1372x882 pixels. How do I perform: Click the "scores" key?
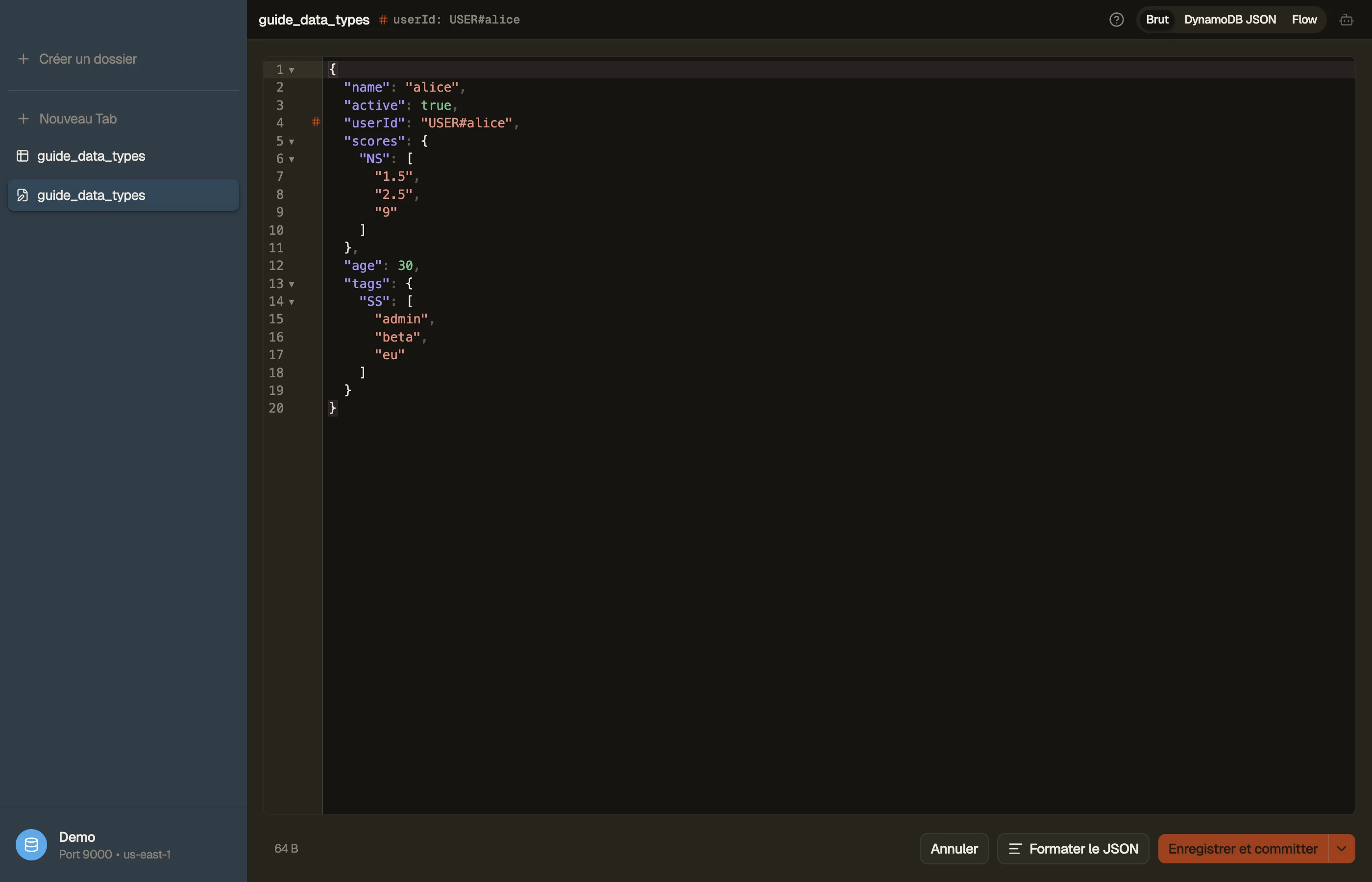(374, 141)
